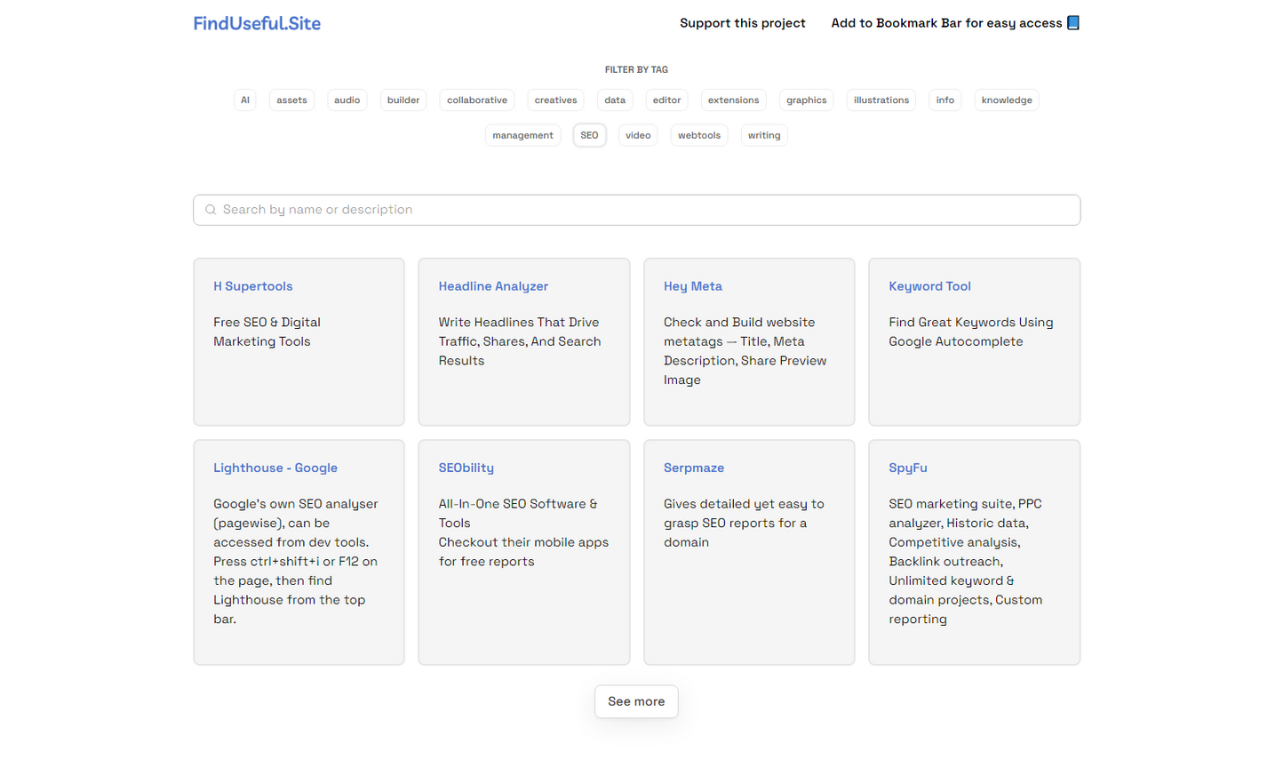Click 'Write Headlines That Drive Traffic' description
1270x760 pixels.
(x=520, y=341)
